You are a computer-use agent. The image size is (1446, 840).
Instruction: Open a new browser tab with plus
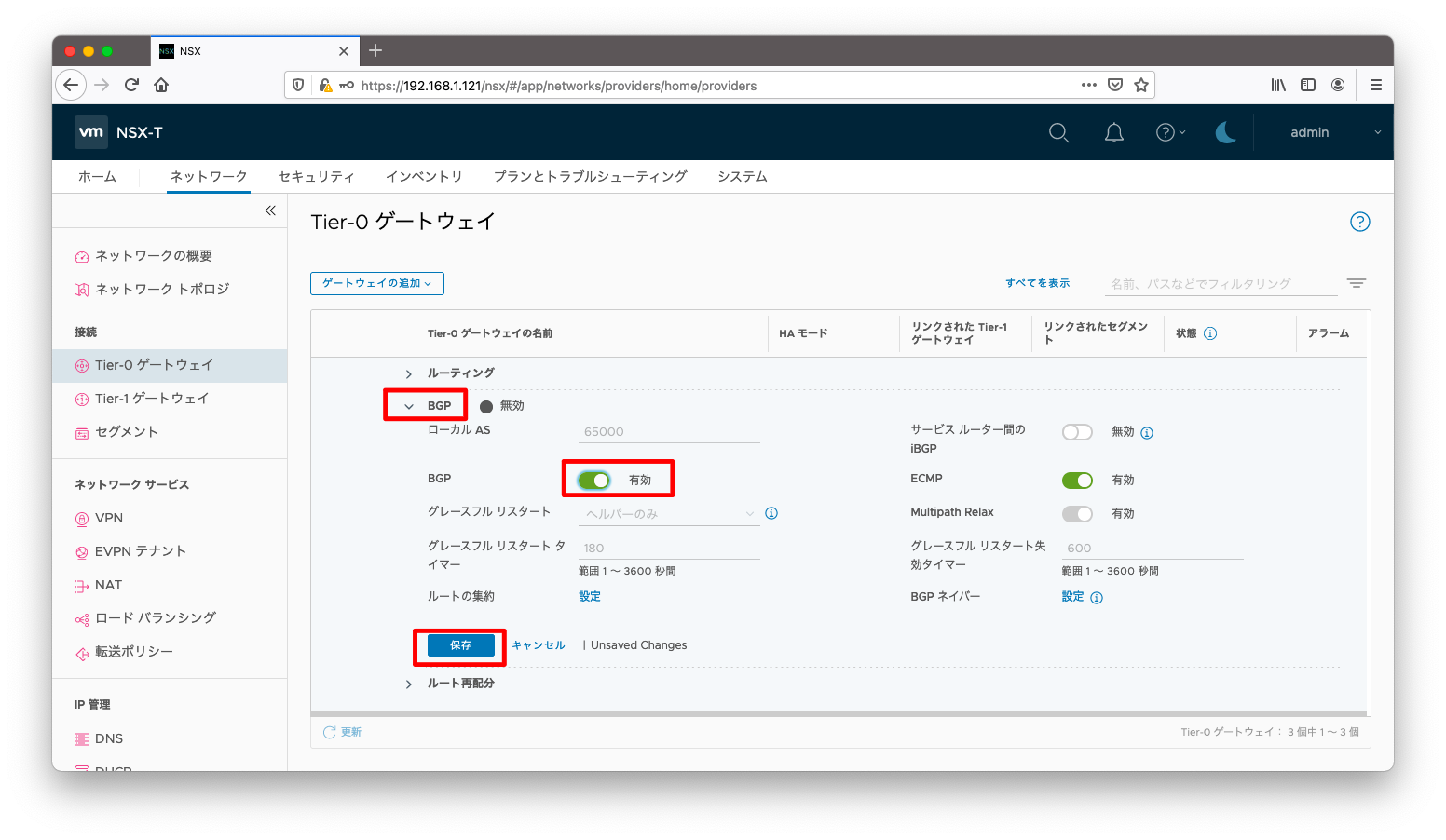[375, 50]
